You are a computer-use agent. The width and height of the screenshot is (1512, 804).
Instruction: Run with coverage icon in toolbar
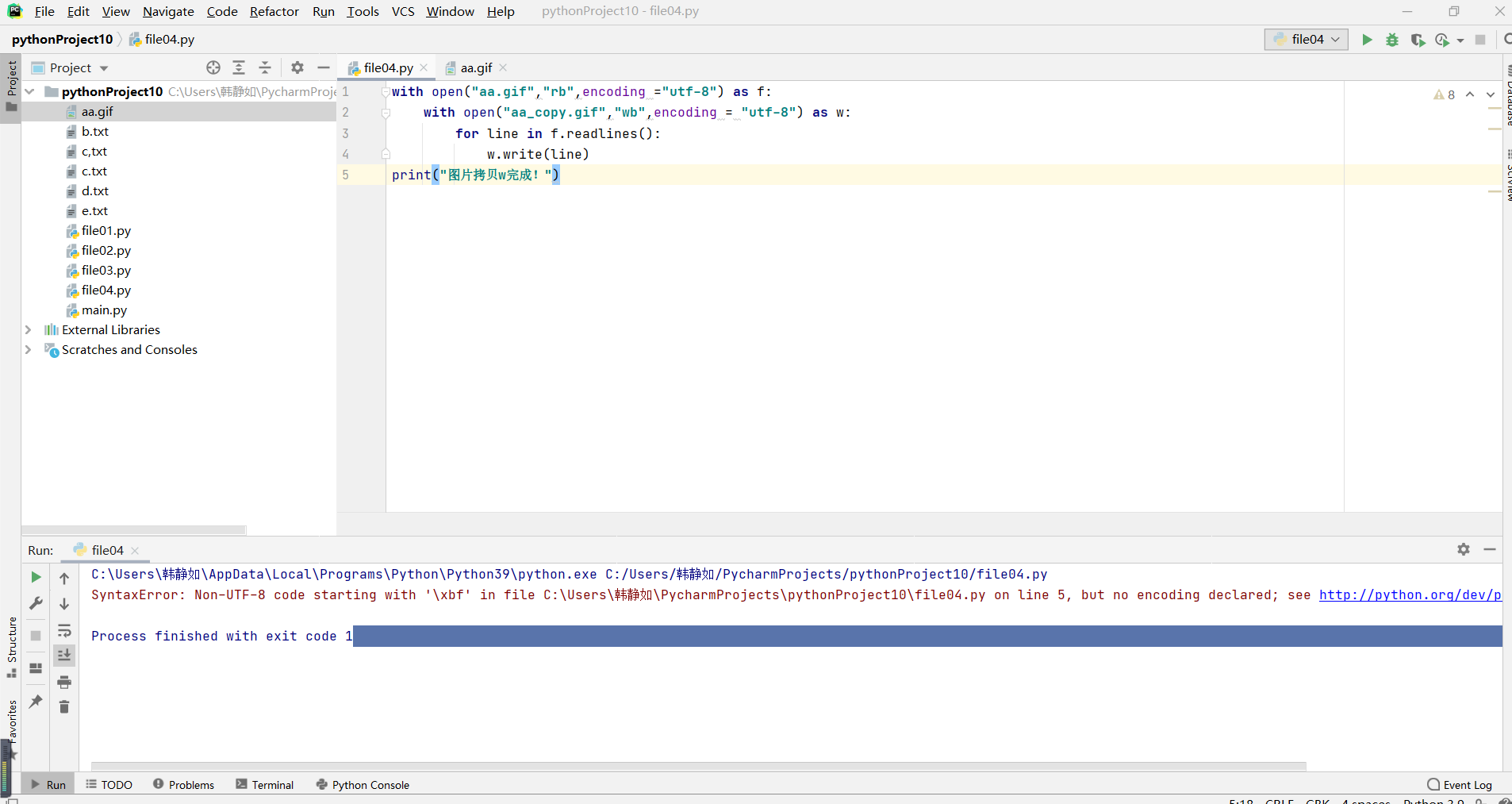click(x=1418, y=40)
